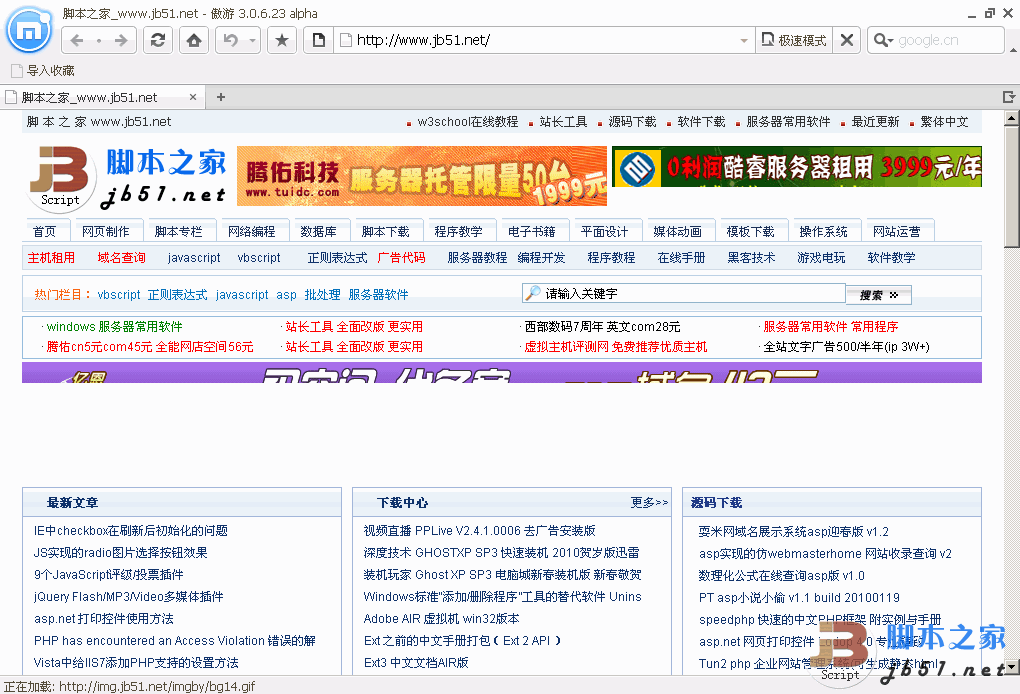The height and width of the screenshot is (694, 1020).
Task: Select the 脚本之家_www.jb51.net tab
Action: tap(102, 97)
